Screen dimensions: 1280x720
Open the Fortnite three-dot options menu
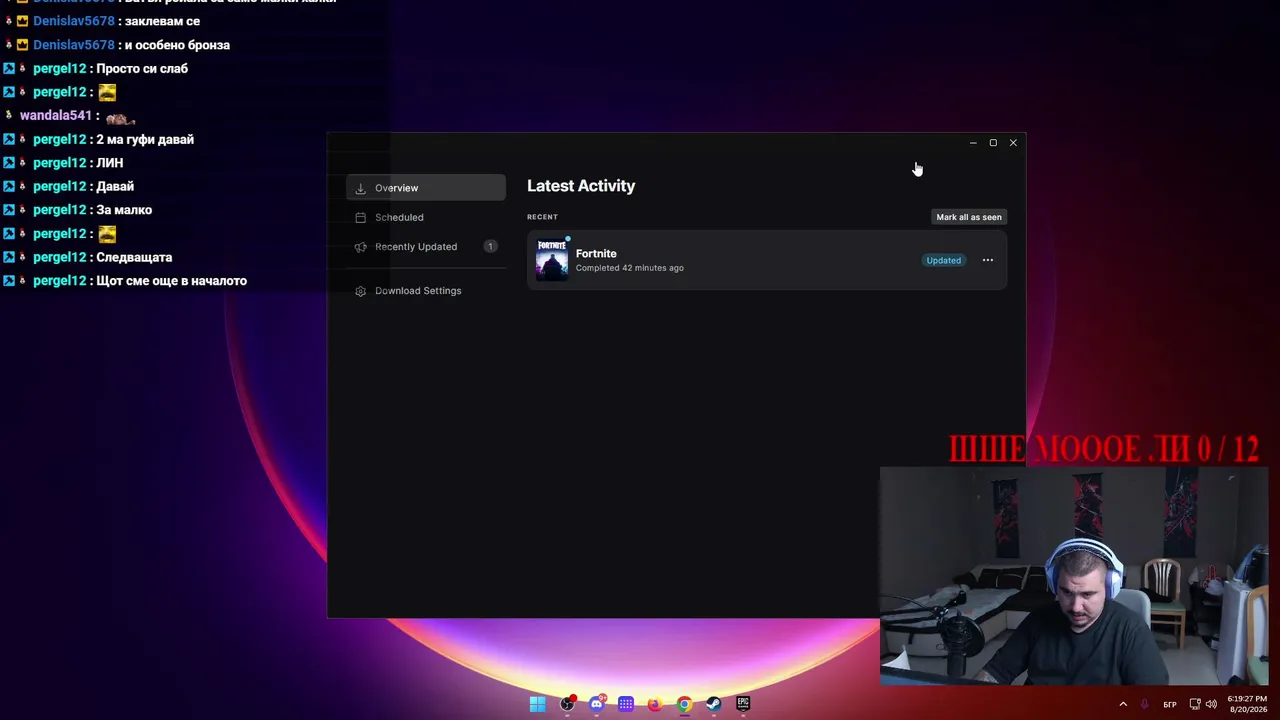(988, 260)
